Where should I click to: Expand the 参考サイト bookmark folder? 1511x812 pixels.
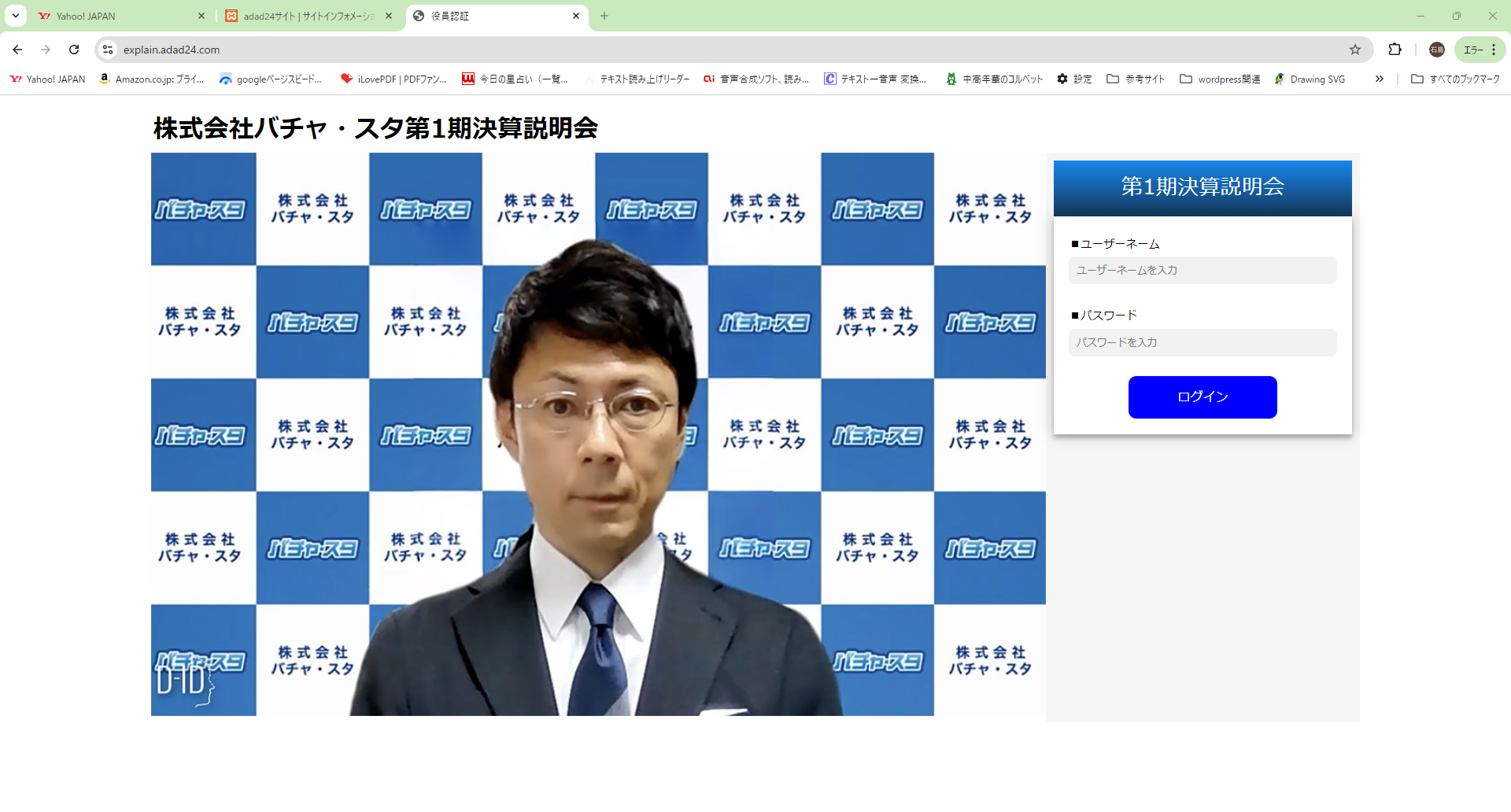tap(1136, 79)
